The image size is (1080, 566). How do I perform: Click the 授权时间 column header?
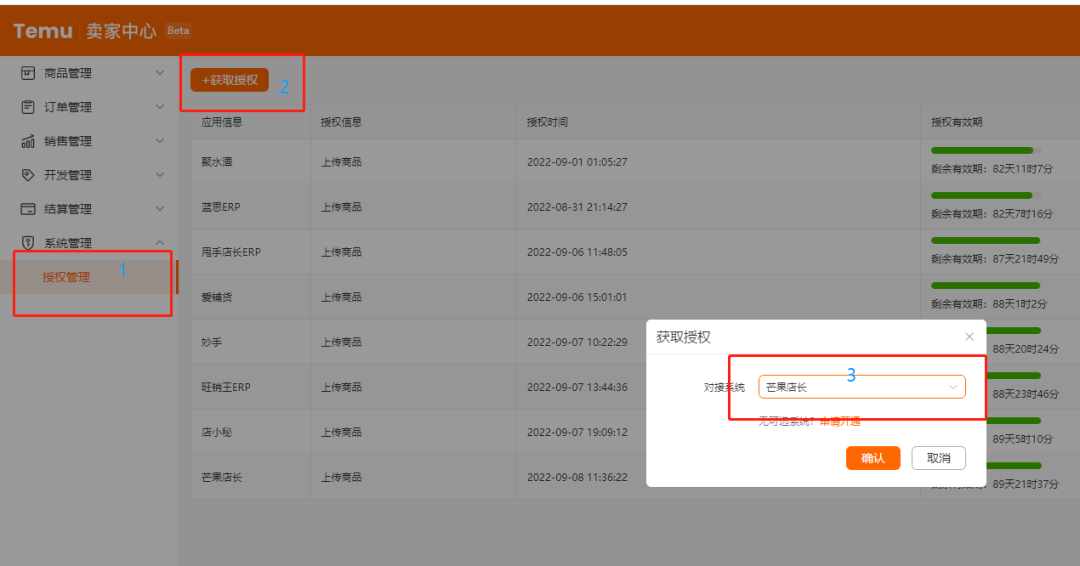pos(548,122)
